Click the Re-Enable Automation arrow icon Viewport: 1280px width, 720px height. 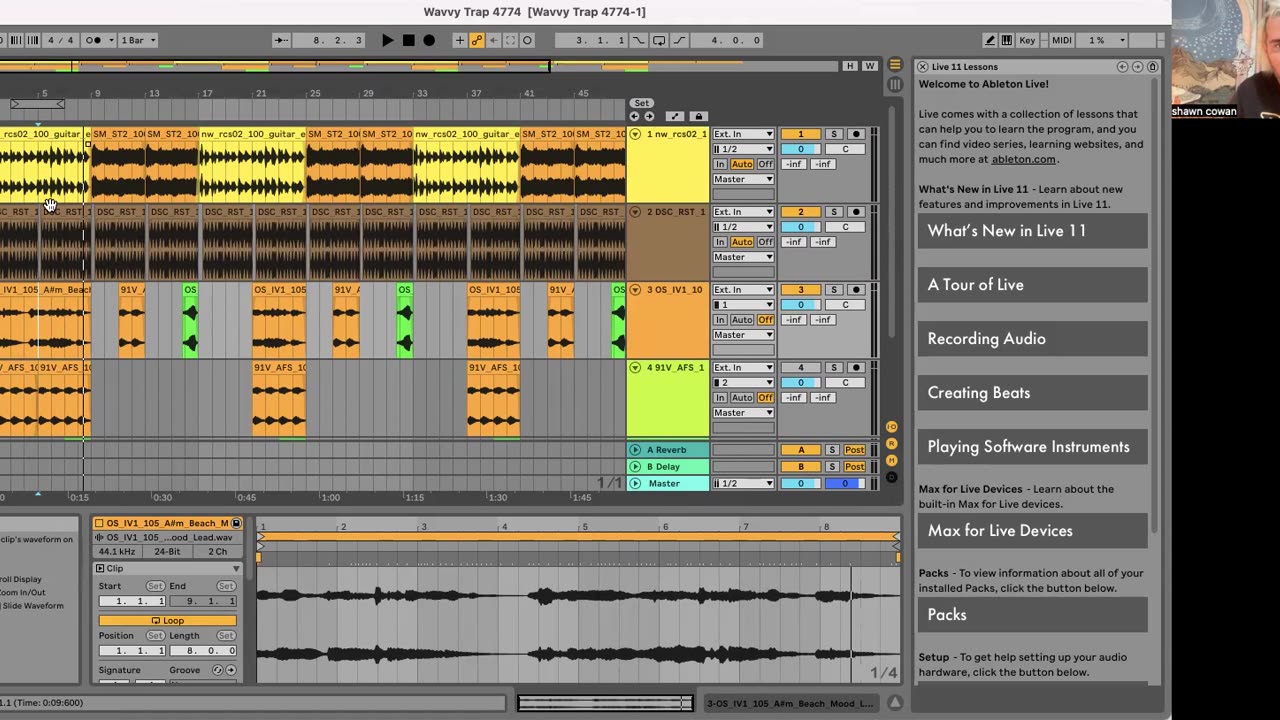pos(494,40)
